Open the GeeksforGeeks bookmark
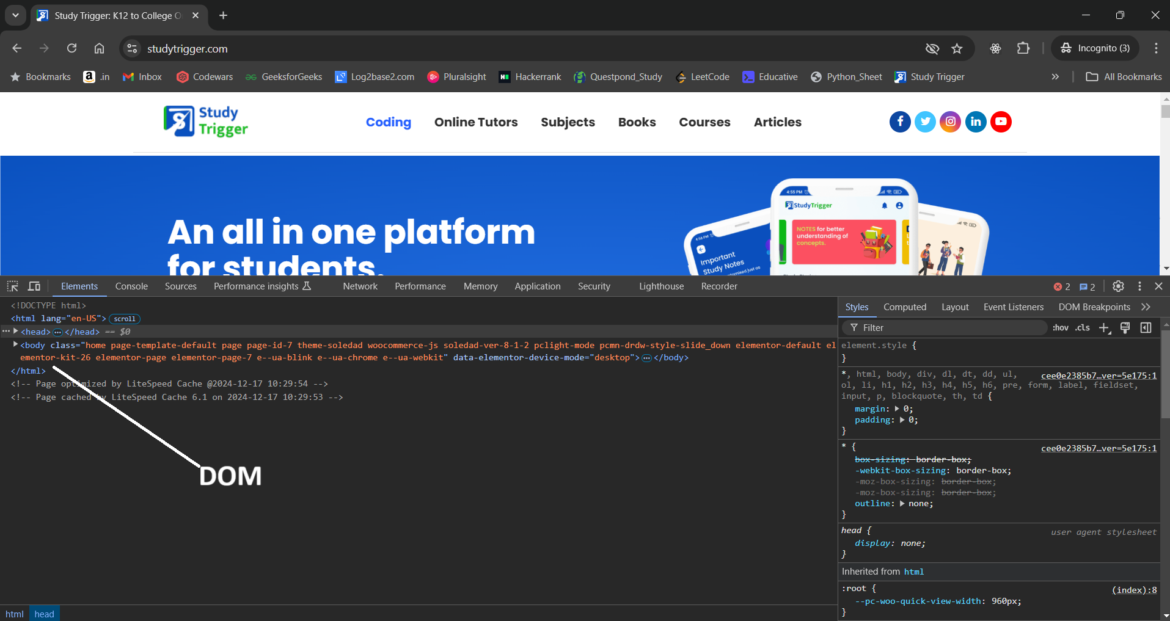 pyautogui.click(x=284, y=77)
